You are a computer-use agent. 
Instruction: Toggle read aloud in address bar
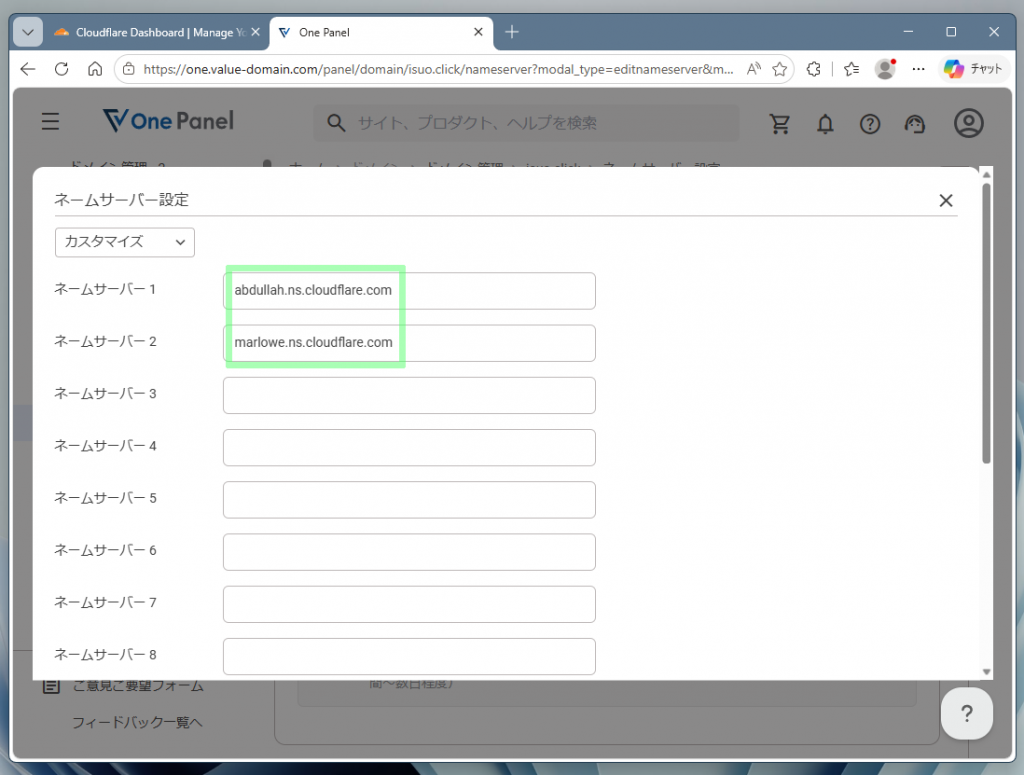[754, 69]
